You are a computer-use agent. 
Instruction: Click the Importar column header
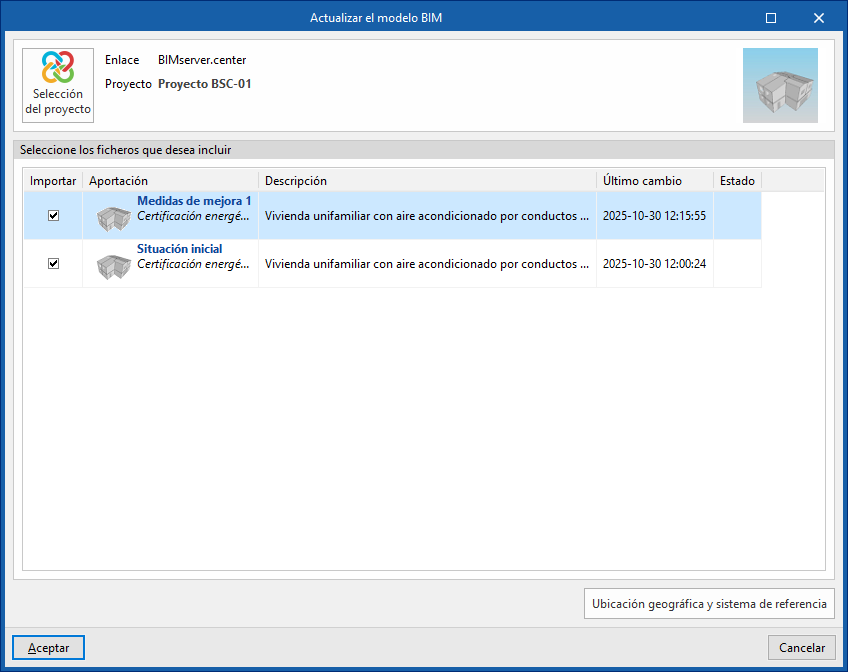click(x=53, y=181)
